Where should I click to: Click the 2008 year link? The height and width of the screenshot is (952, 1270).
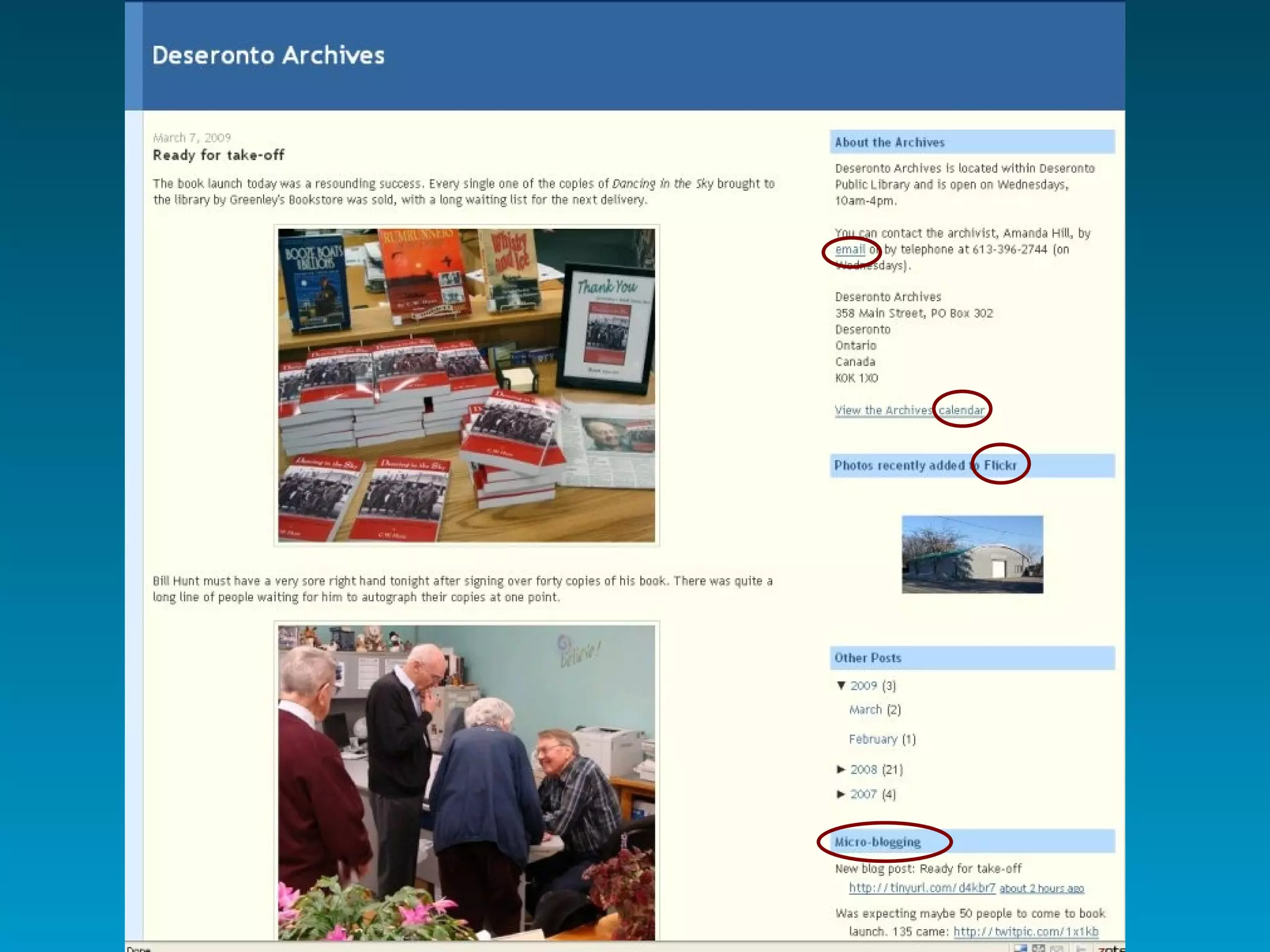pyautogui.click(x=863, y=769)
